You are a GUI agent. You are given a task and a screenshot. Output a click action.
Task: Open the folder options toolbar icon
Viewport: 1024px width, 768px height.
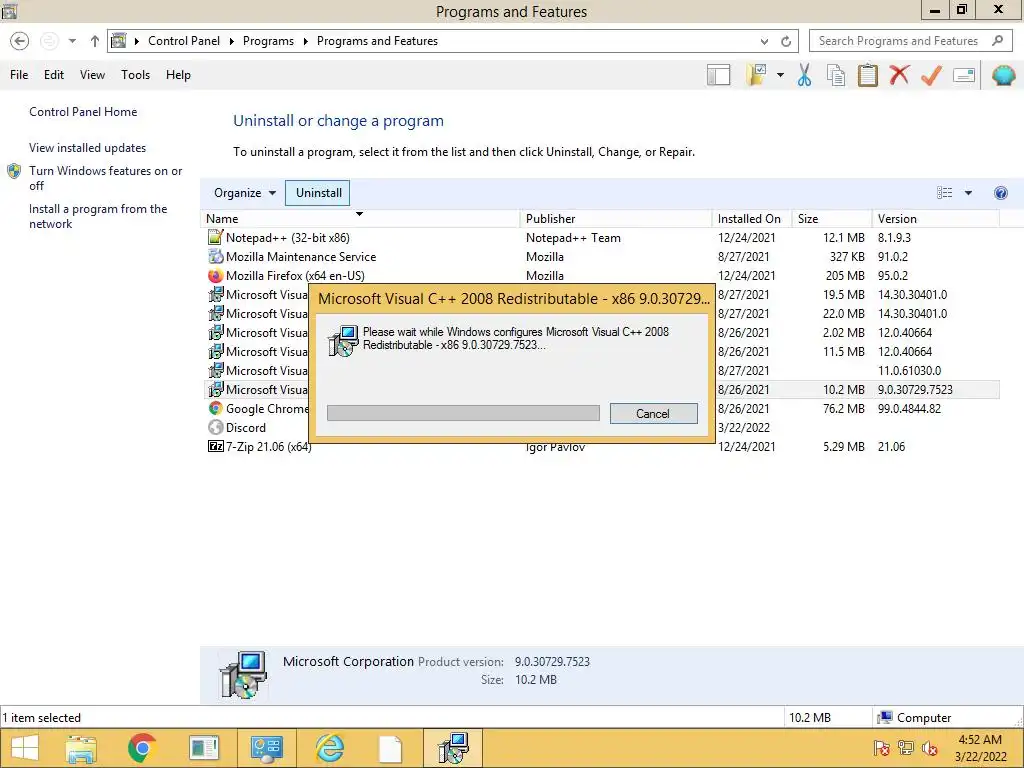756,75
